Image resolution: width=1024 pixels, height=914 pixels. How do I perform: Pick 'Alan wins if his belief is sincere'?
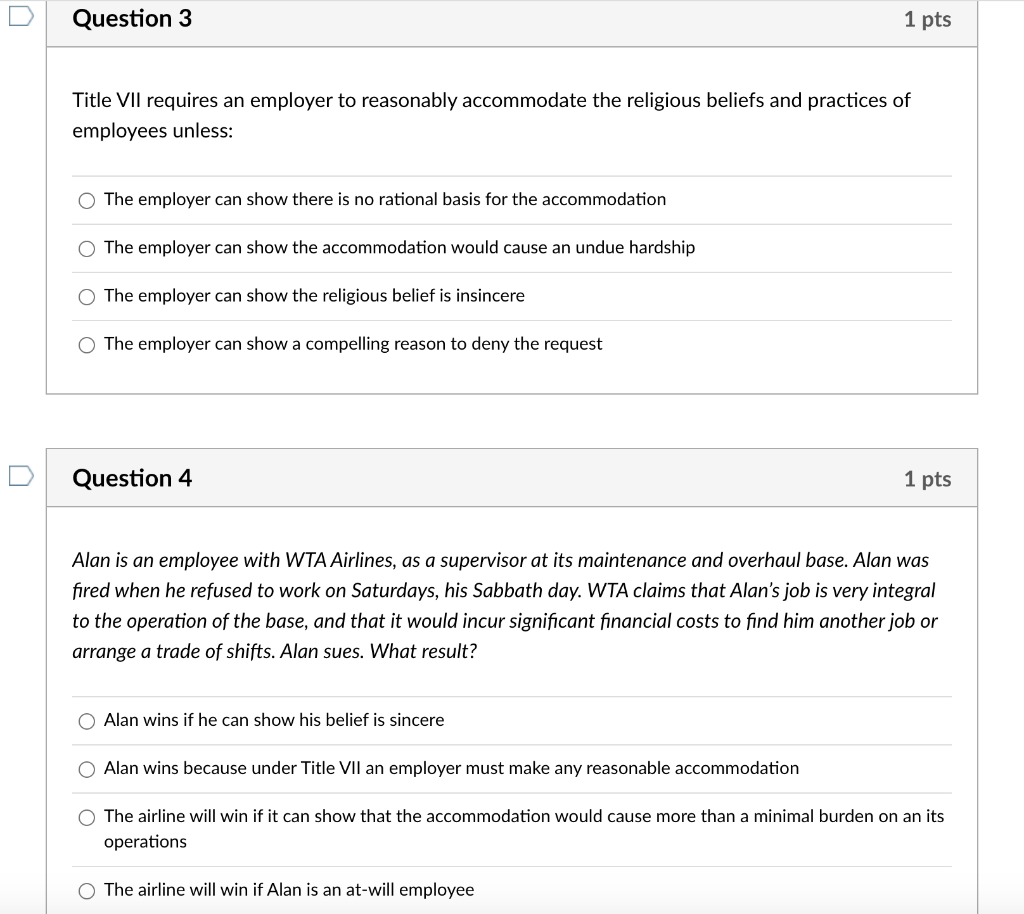pos(87,720)
